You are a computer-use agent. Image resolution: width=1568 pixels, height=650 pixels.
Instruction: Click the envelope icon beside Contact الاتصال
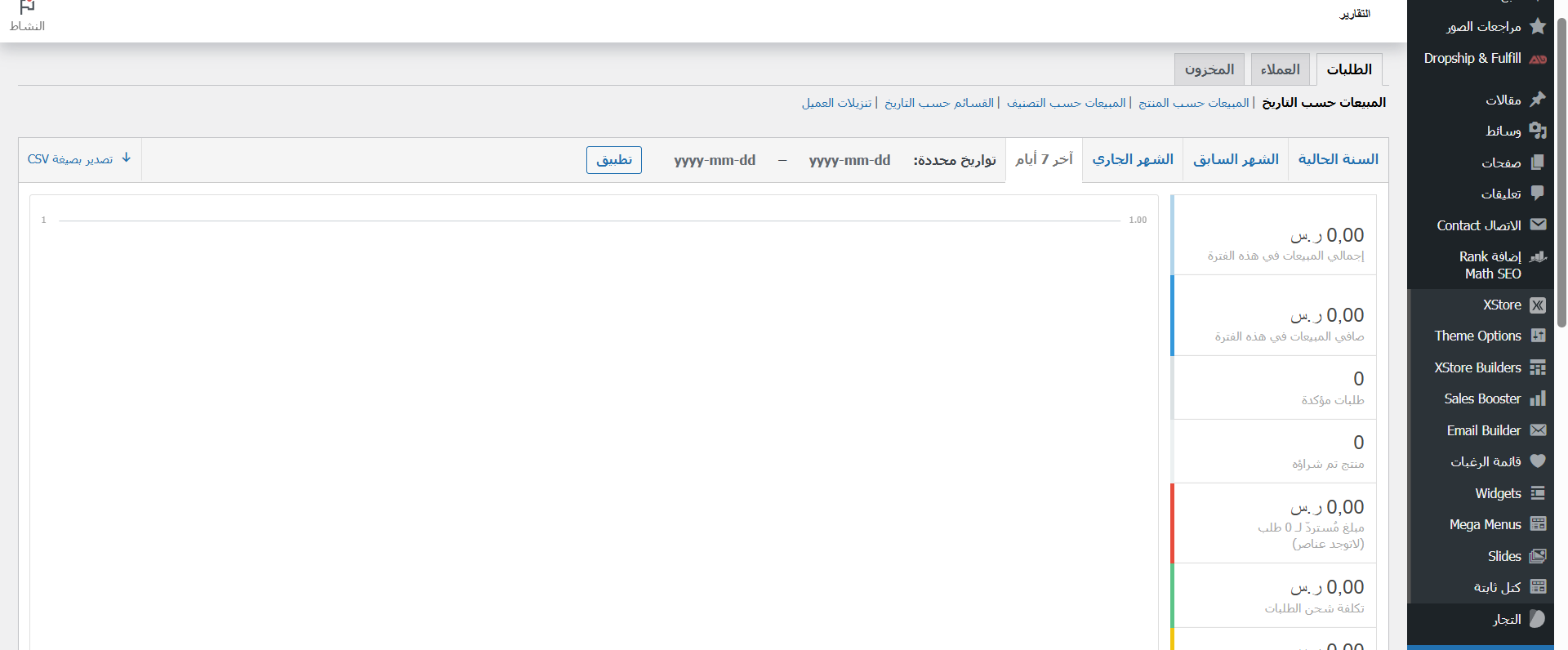click(x=1538, y=225)
